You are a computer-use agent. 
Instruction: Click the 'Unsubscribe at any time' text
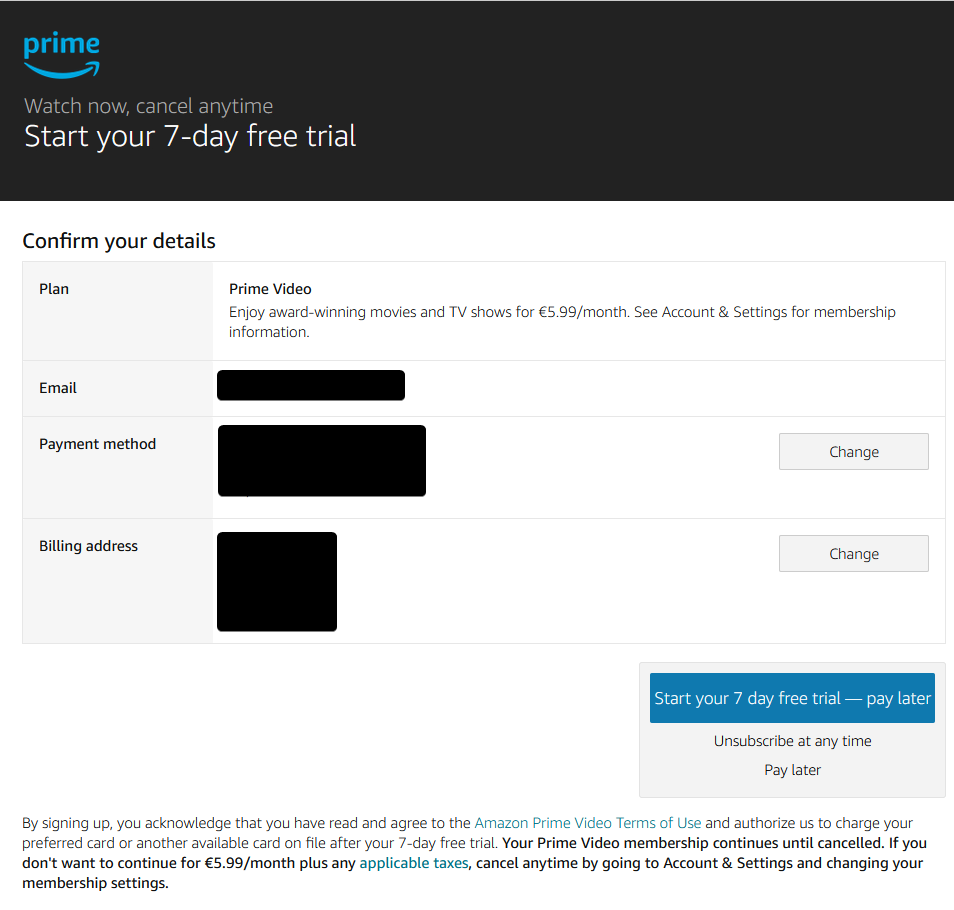pyautogui.click(x=792, y=741)
